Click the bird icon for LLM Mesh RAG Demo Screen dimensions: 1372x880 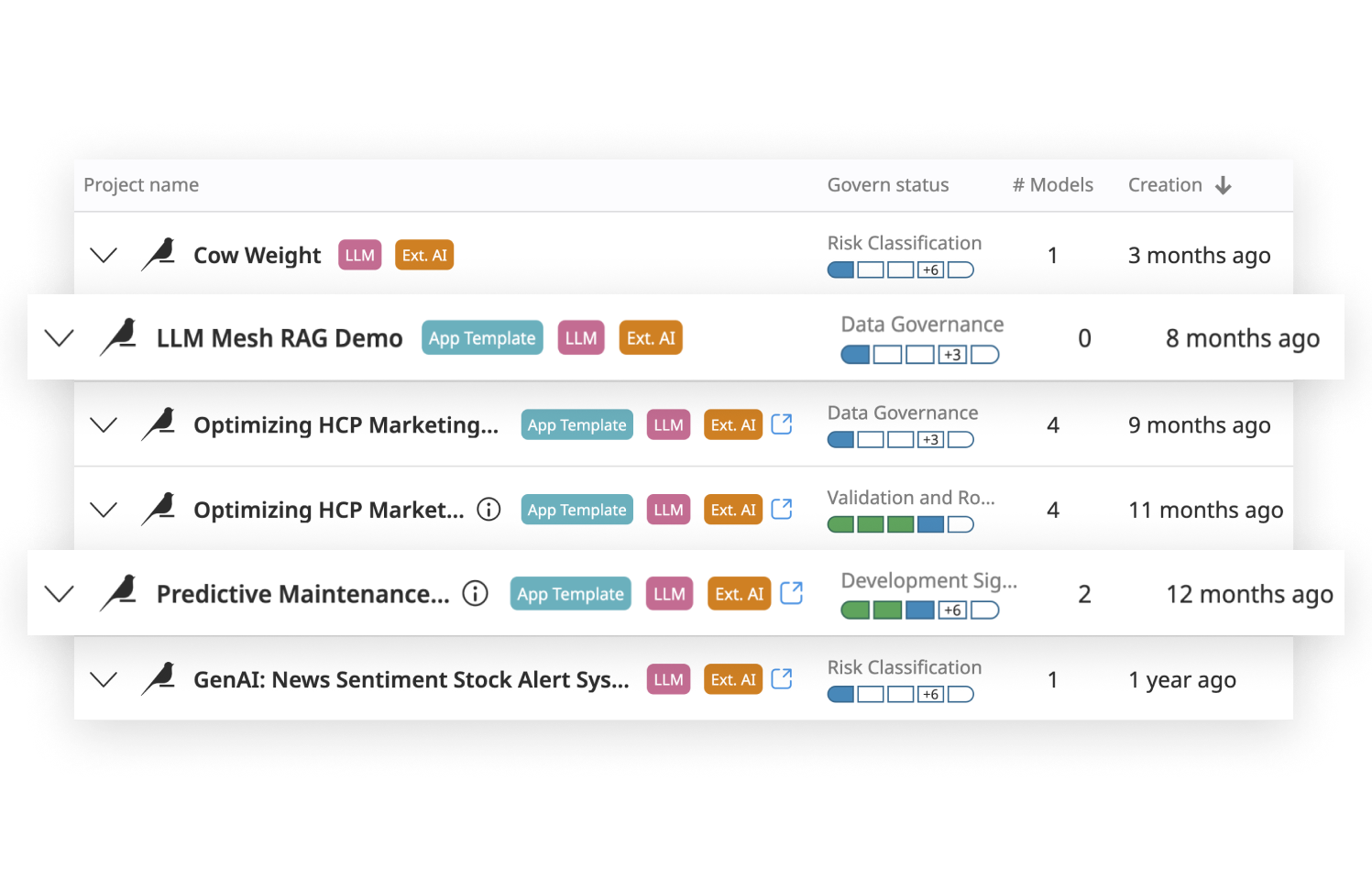118,337
